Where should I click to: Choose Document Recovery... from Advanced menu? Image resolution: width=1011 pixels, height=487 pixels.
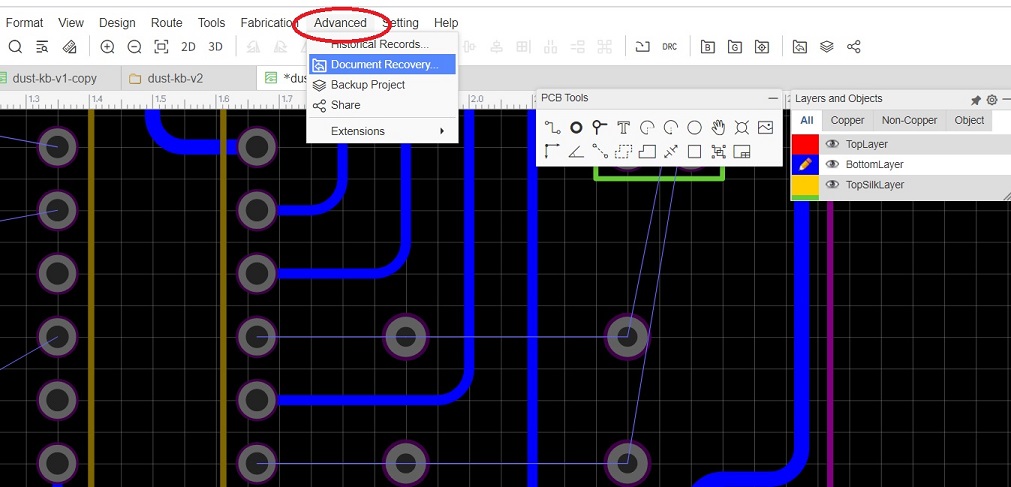(382, 65)
